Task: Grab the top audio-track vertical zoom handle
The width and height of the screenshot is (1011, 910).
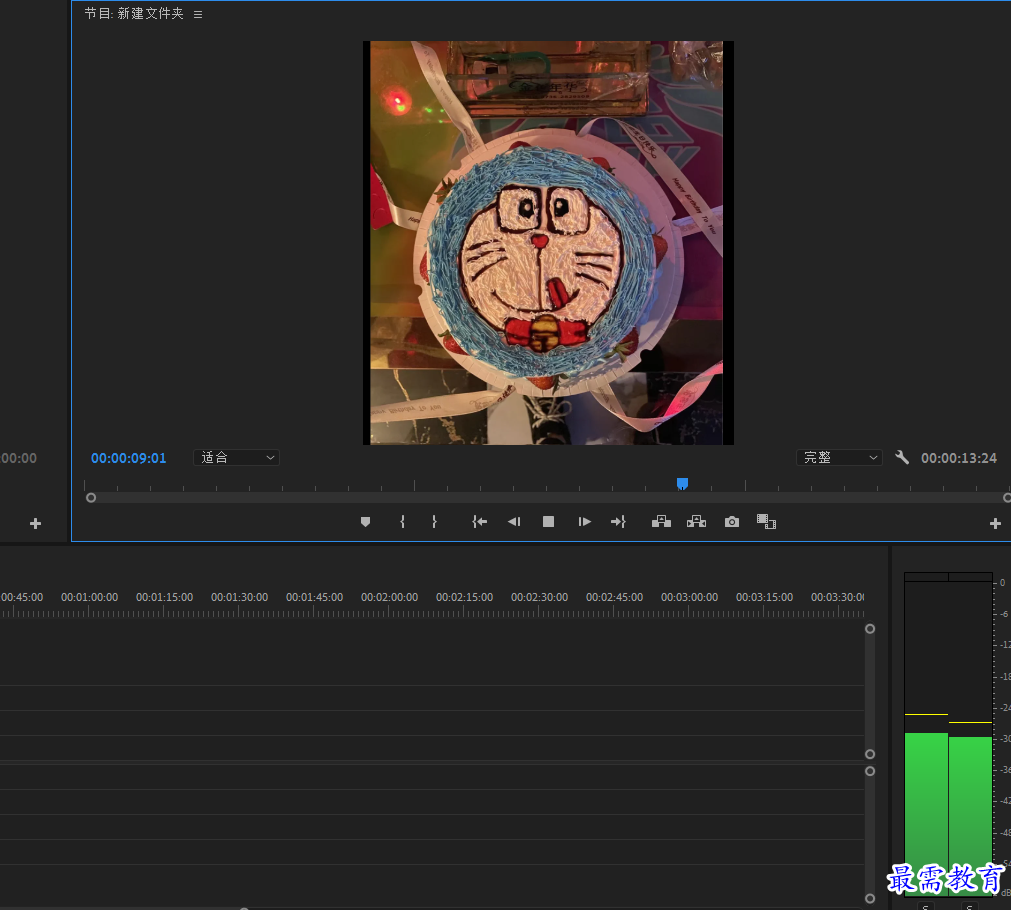Action: click(x=870, y=771)
